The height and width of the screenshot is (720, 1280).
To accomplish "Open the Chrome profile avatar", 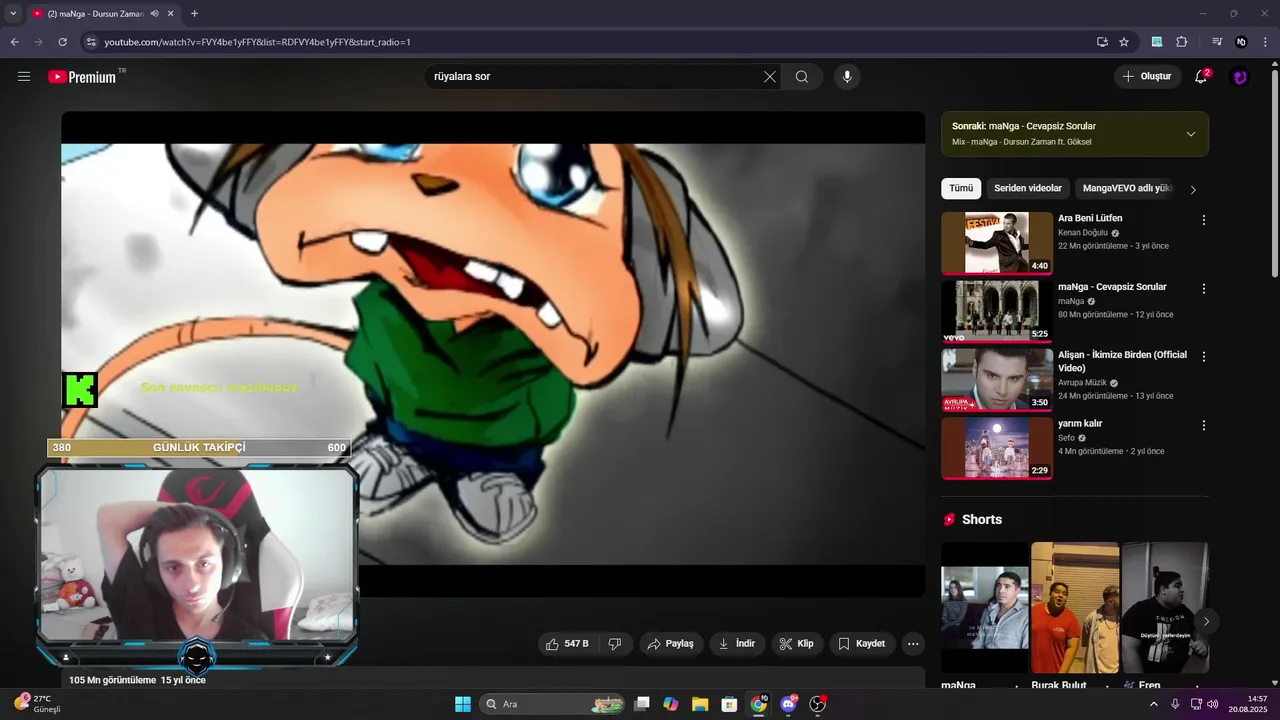I will click(x=1241, y=42).
